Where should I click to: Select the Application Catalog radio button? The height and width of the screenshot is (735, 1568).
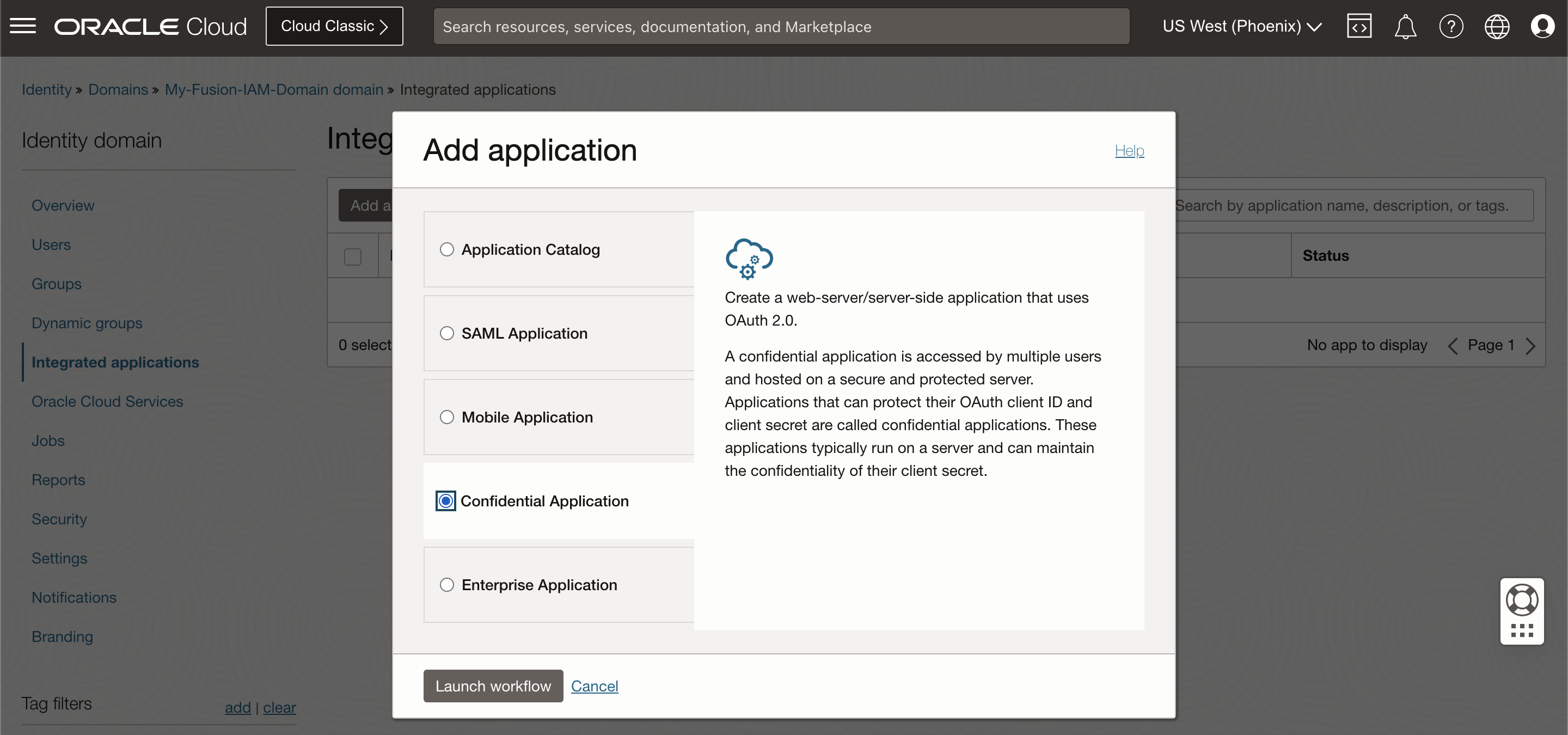click(x=447, y=249)
